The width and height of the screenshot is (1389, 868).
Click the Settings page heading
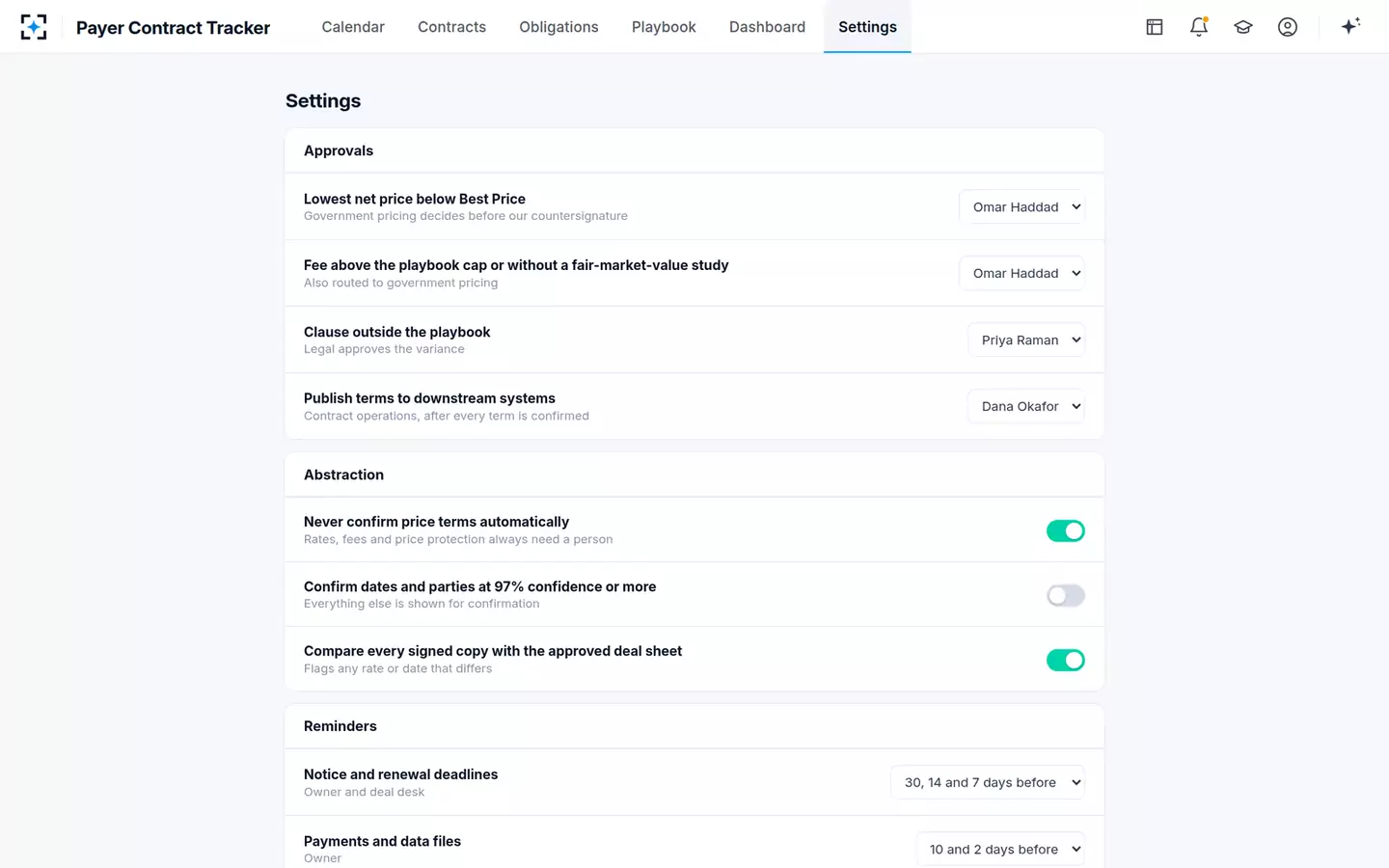(323, 101)
